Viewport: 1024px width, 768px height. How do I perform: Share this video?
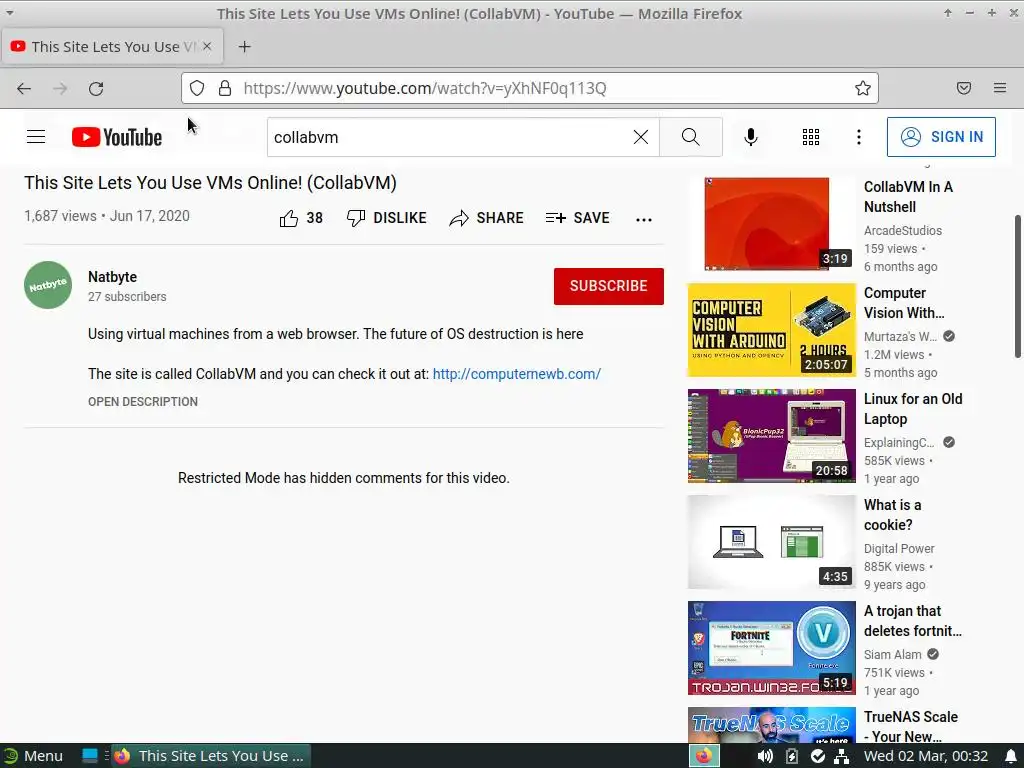(x=487, y=218)
